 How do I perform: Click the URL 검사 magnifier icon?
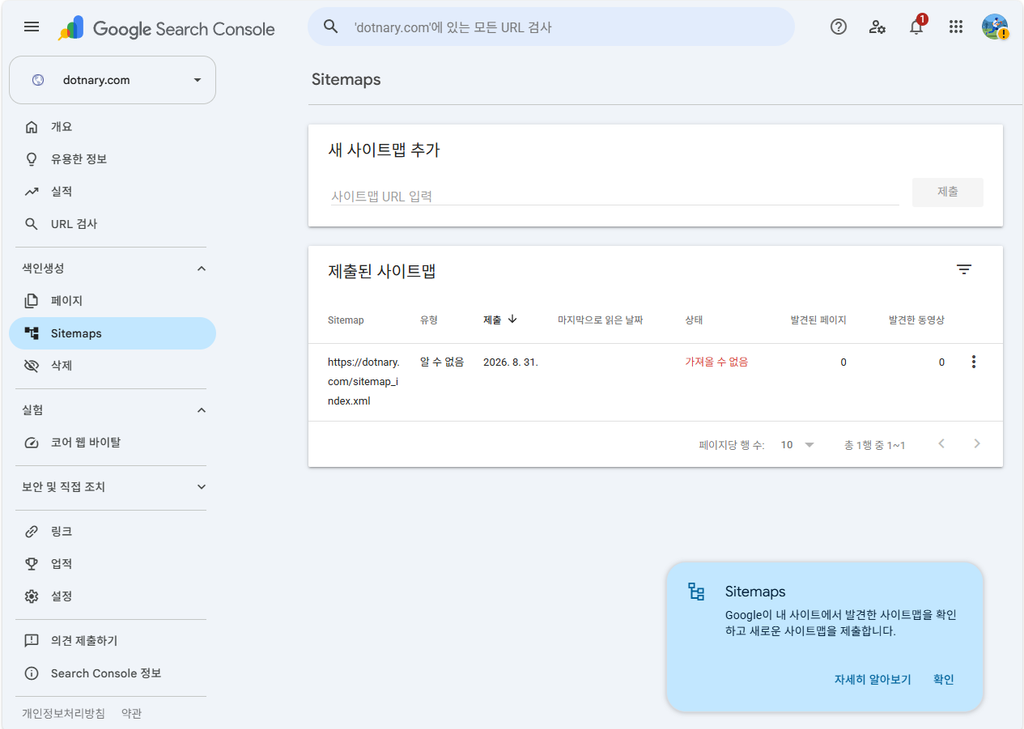pos(31,224)
